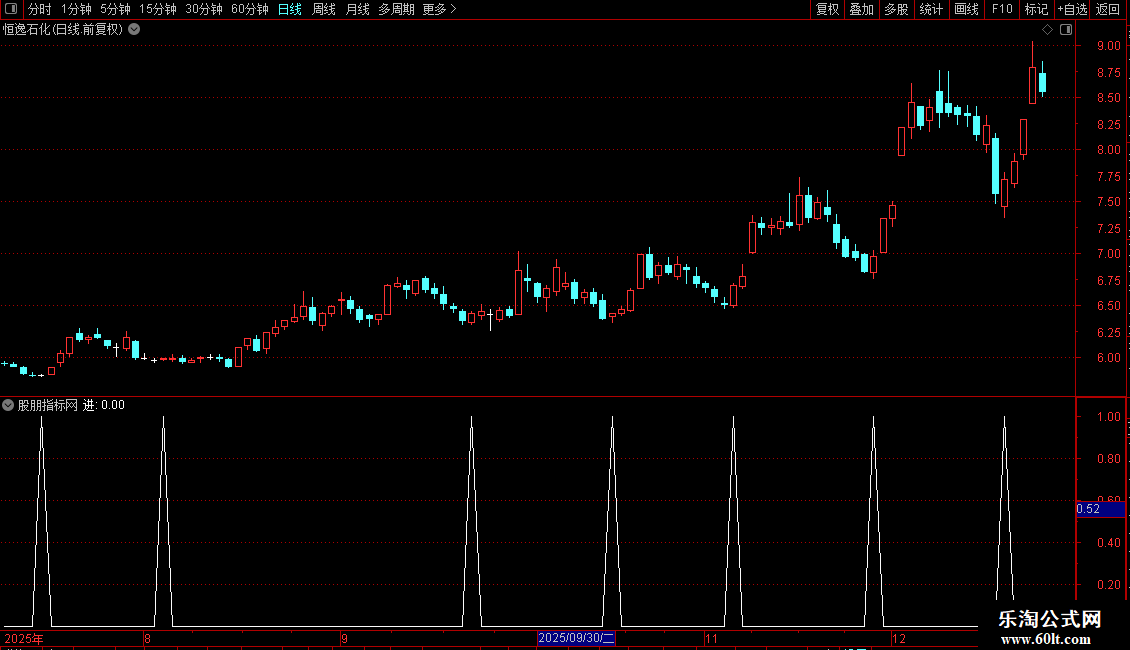The width and height of the screenshot is (1130, 650).
Task: Click the 7.50 price axis label
Action: pos(1108,202)
